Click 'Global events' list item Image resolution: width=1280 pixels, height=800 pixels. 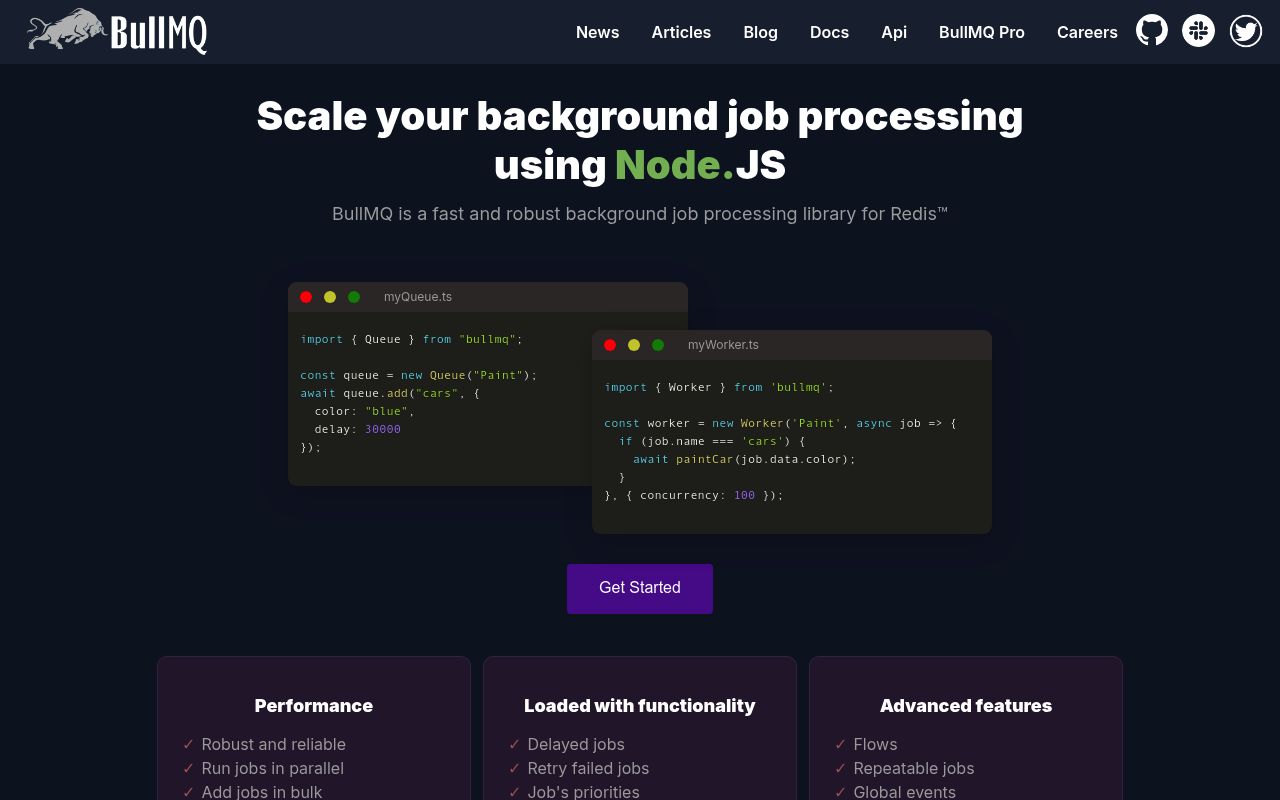tap(904, 792)
